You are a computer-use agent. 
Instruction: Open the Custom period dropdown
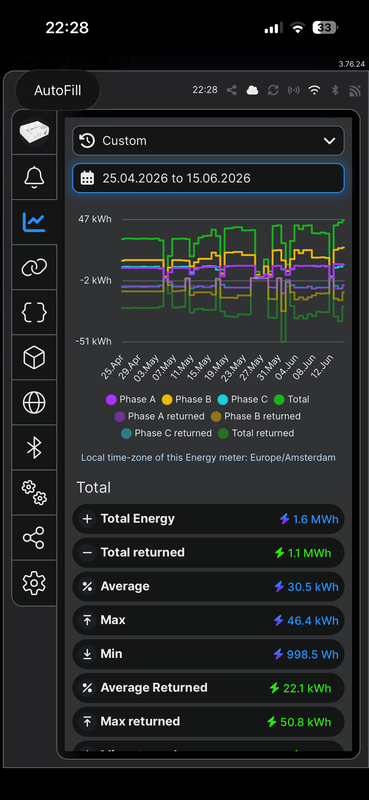pyautogui.click(x=208, y=141)
